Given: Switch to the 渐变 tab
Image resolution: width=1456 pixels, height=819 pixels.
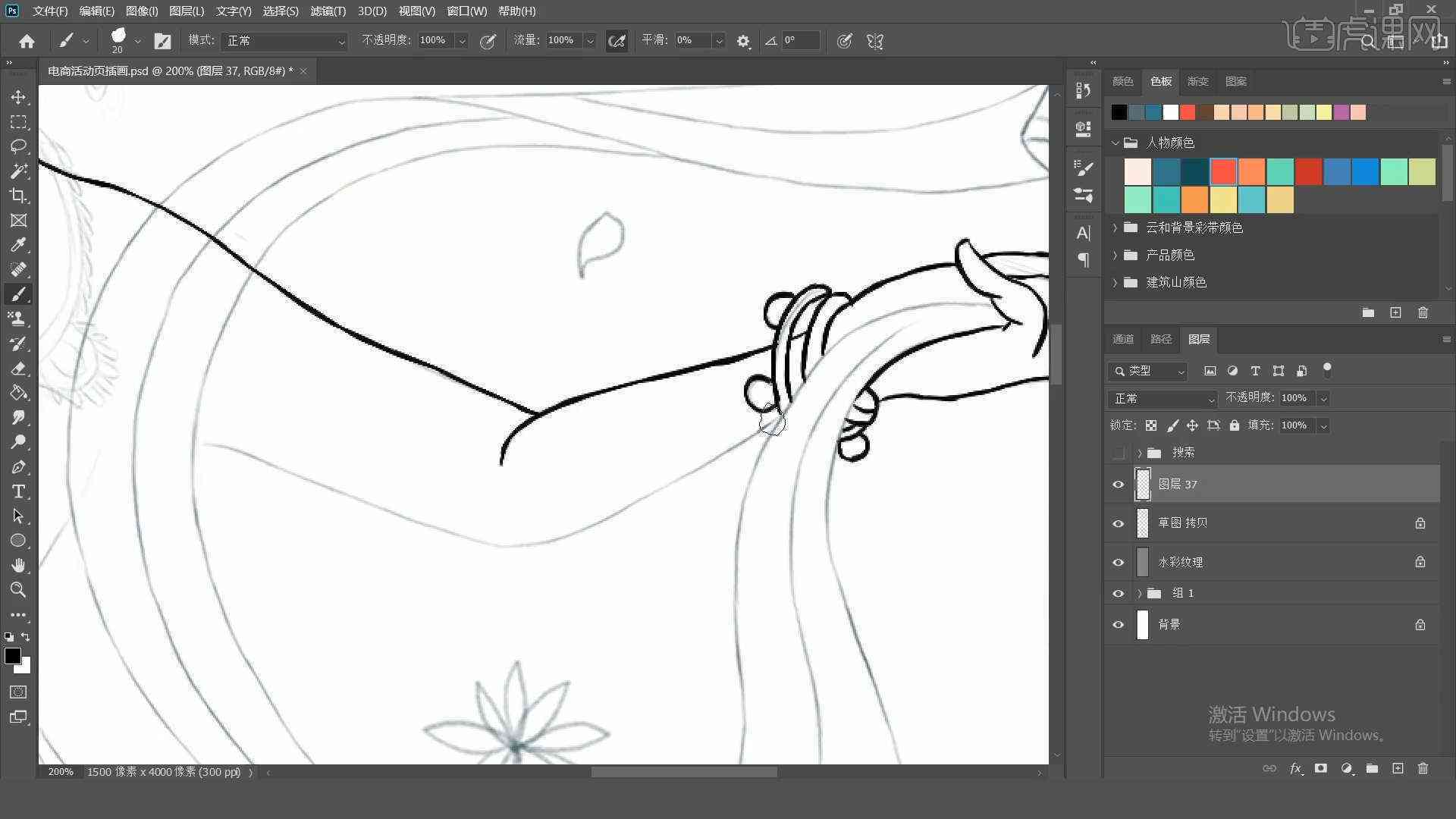Looking at the screenshot, I should pyautogui.click(x=1198, y=81).
